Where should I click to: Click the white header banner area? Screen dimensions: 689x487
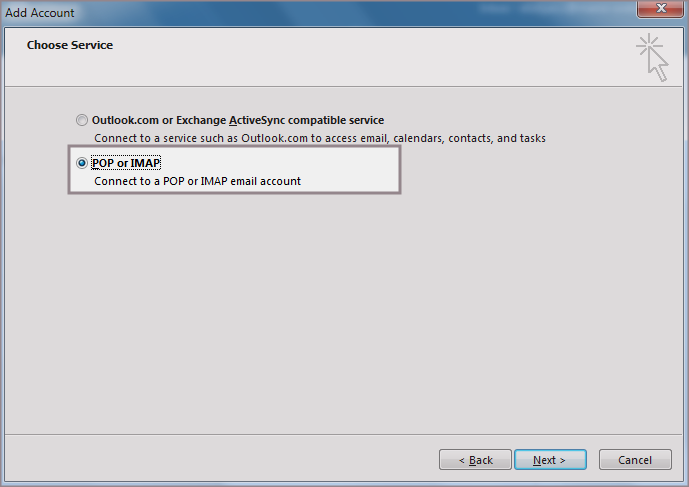(x=350, y=60)
